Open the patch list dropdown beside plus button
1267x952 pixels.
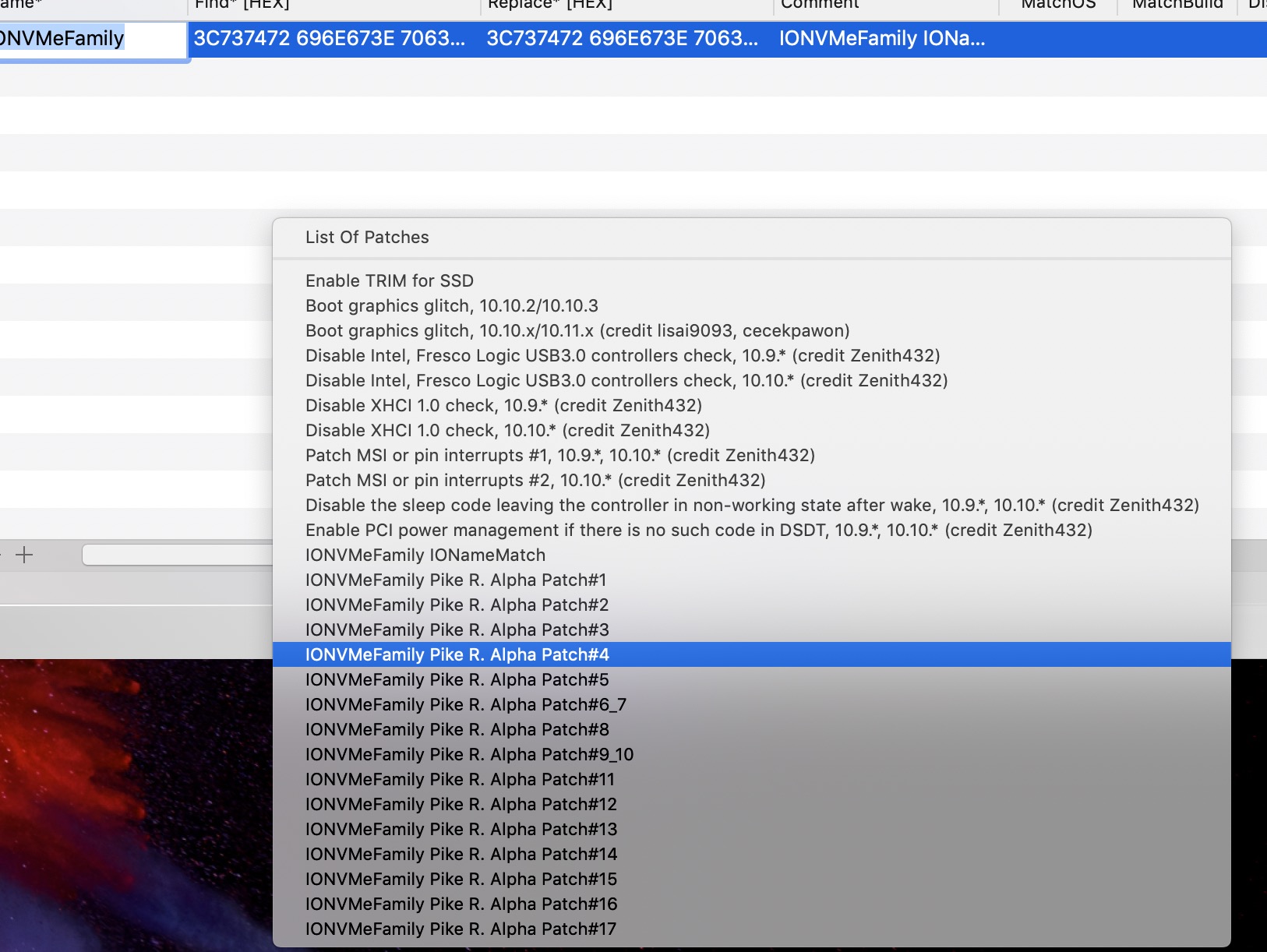click(x=178, y=555)
